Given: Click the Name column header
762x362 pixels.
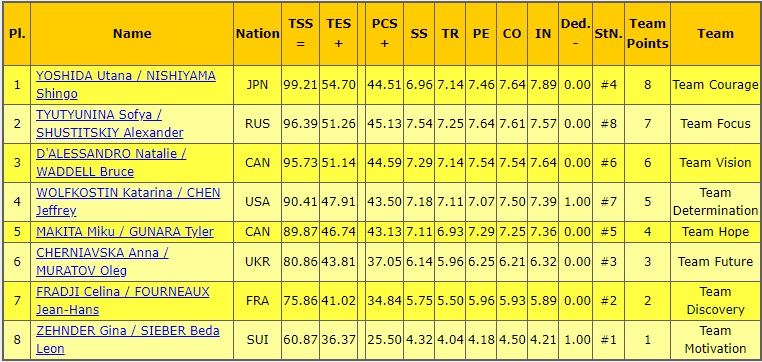Looking at the screenshot, I should tap(132, 34).
